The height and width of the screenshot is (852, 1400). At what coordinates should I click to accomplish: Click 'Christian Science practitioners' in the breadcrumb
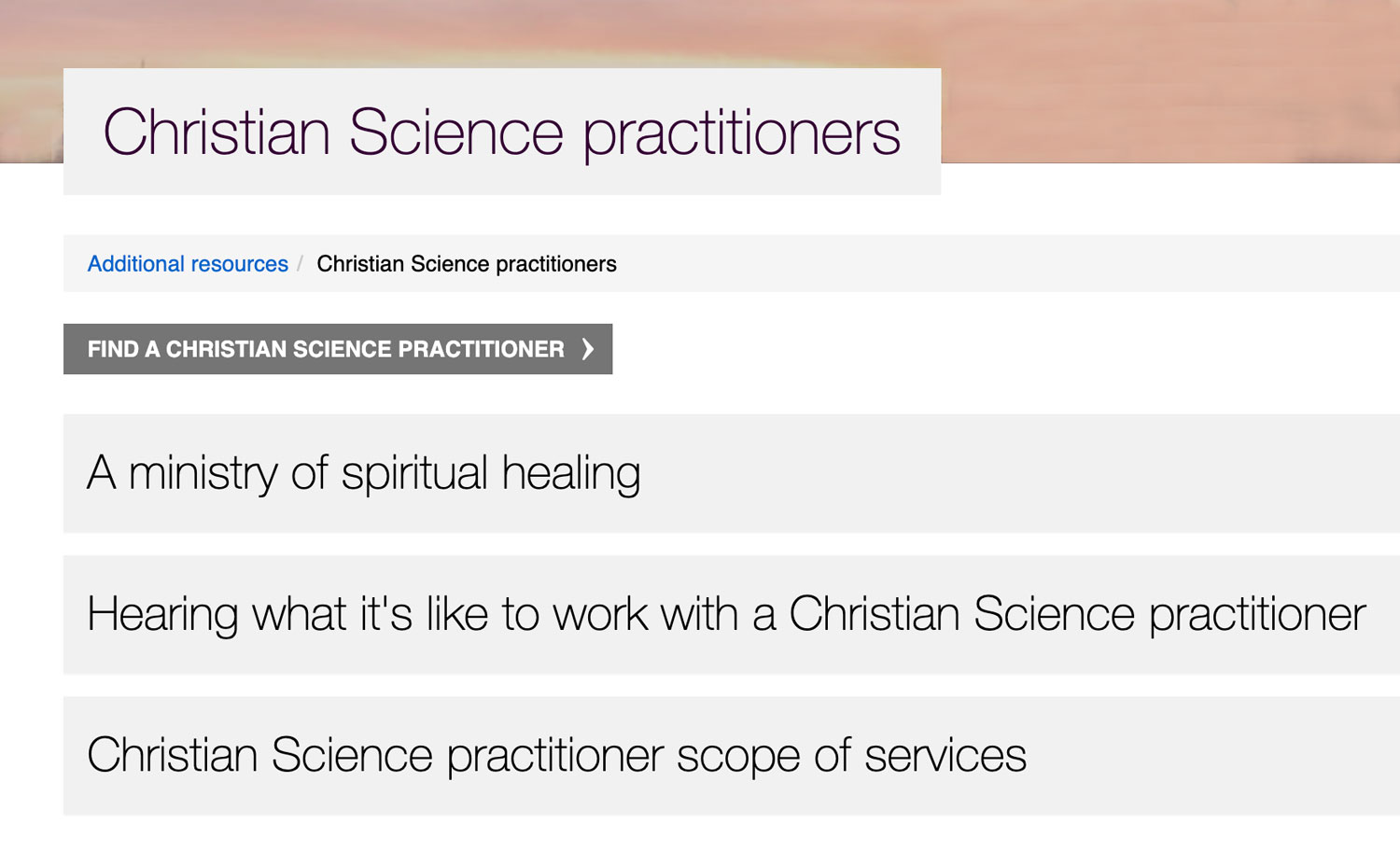pyautogui.click(x=467, y=264)
